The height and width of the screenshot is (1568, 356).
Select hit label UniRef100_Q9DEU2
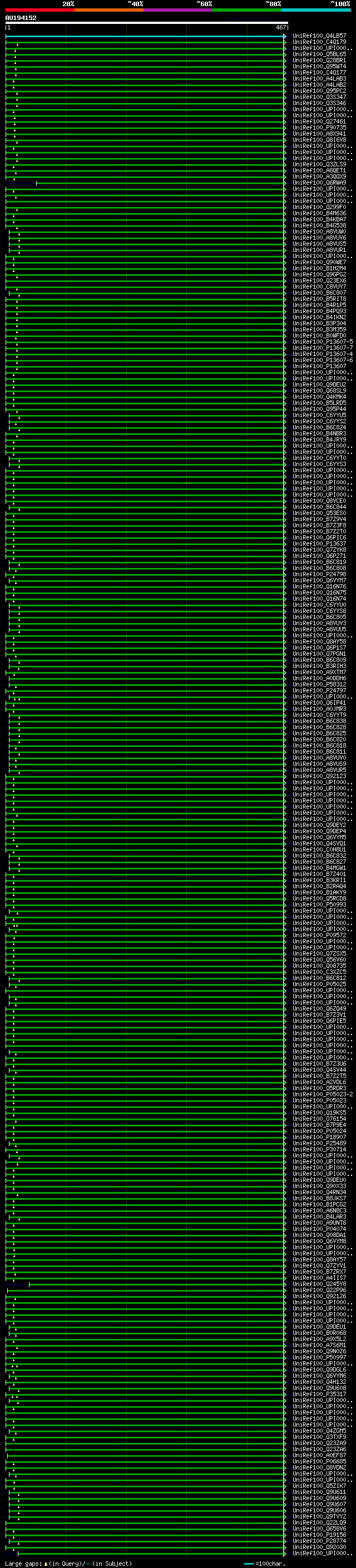point(319,385)
